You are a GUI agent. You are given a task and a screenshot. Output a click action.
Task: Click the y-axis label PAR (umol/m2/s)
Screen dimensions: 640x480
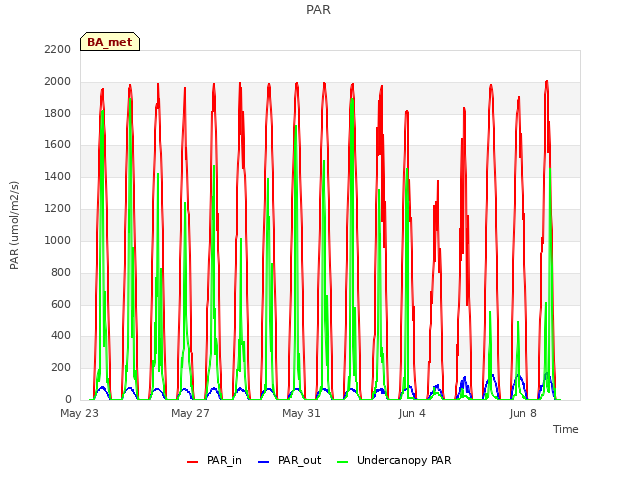14,225
